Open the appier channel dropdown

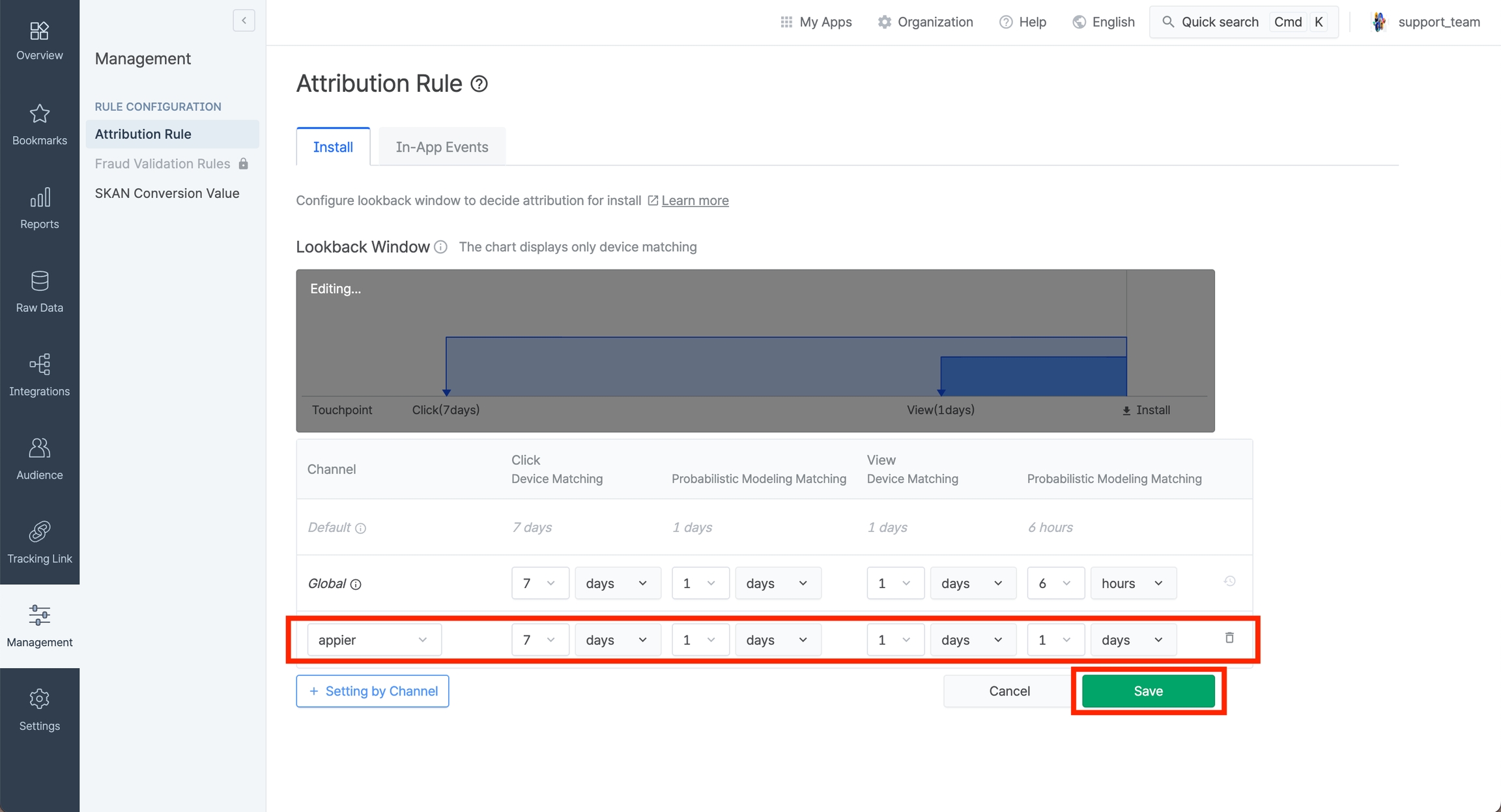point(373,639)
